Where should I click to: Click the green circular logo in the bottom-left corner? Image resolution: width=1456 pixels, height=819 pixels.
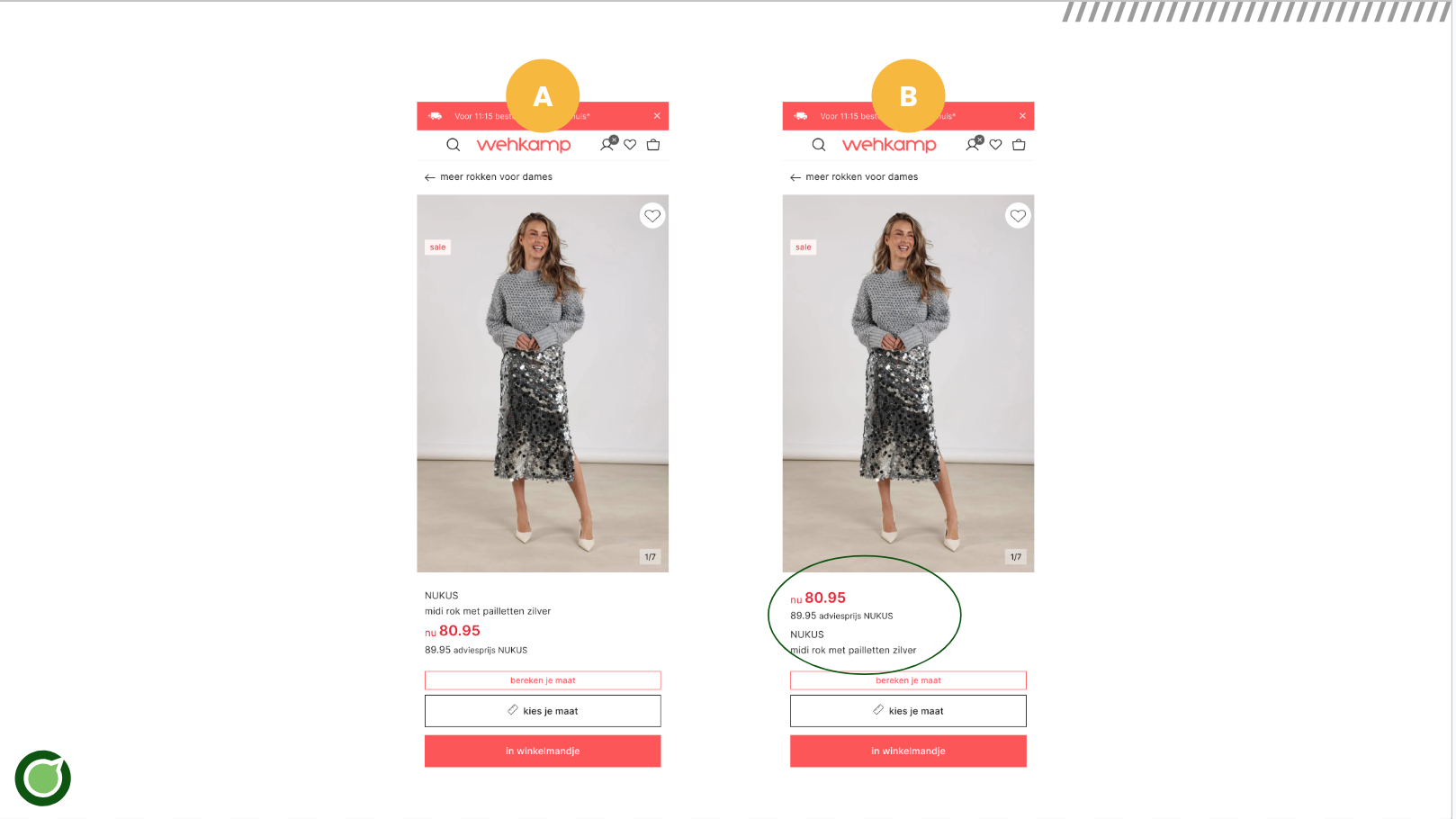tap(42, 778)
